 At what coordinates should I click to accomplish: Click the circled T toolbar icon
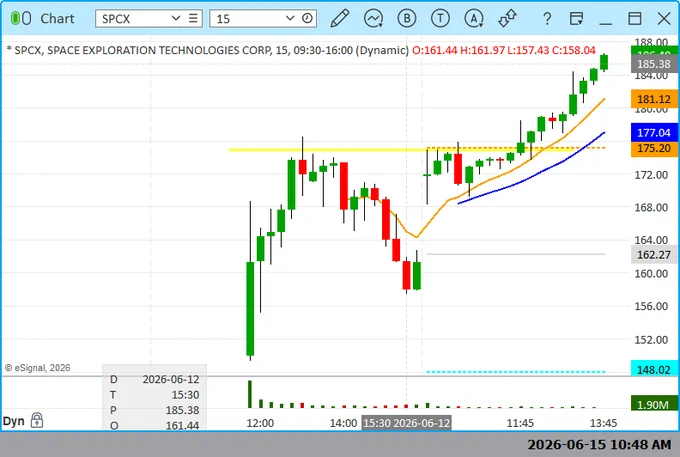(x=440, y=19)
